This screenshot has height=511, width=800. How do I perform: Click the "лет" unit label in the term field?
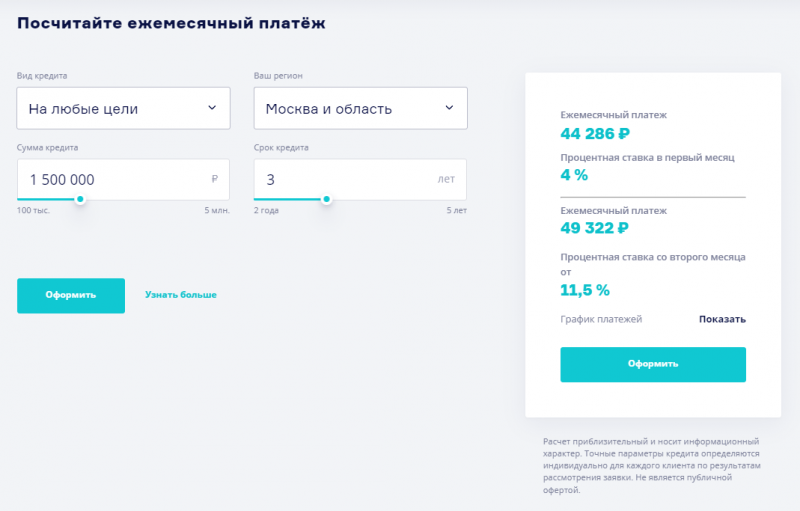pos(446,179)
